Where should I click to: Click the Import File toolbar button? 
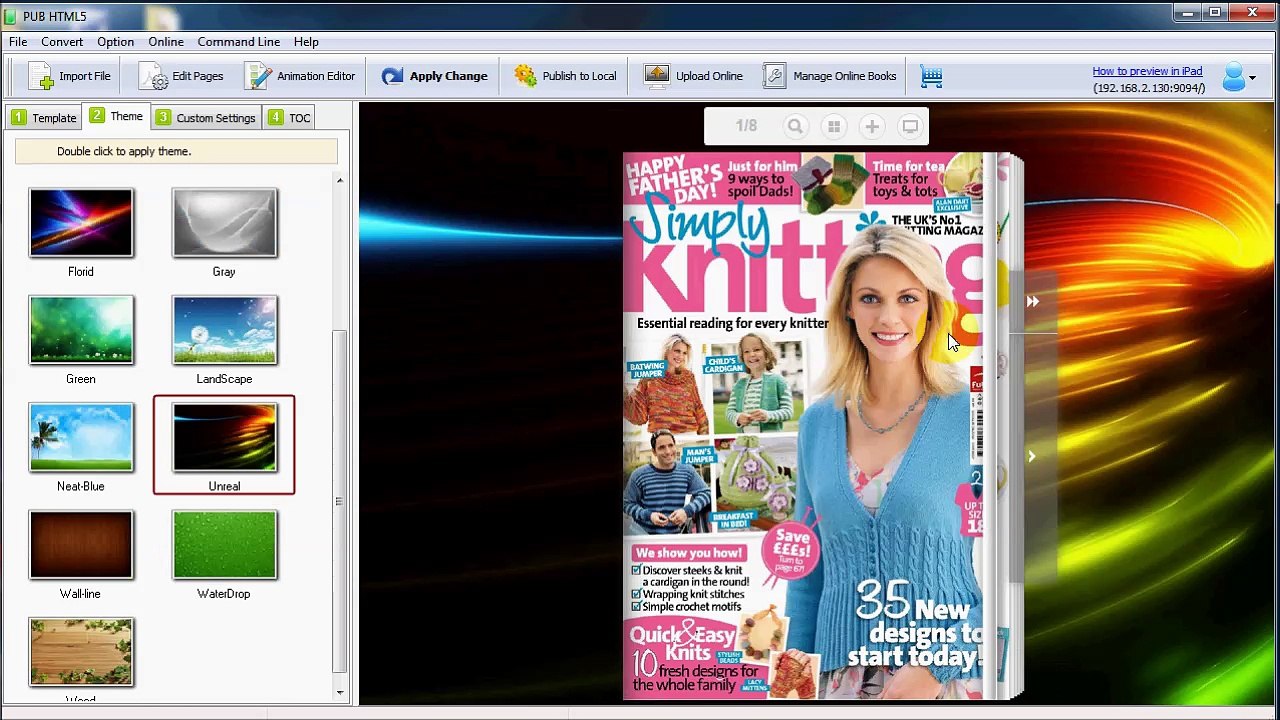(69, 76)
